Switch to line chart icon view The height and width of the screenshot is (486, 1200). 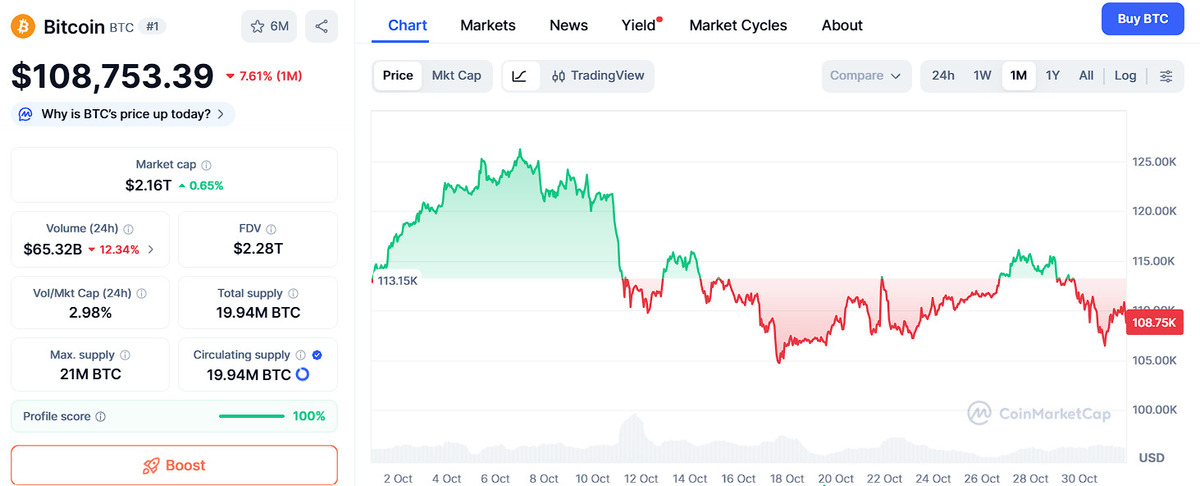pos(520,76)
